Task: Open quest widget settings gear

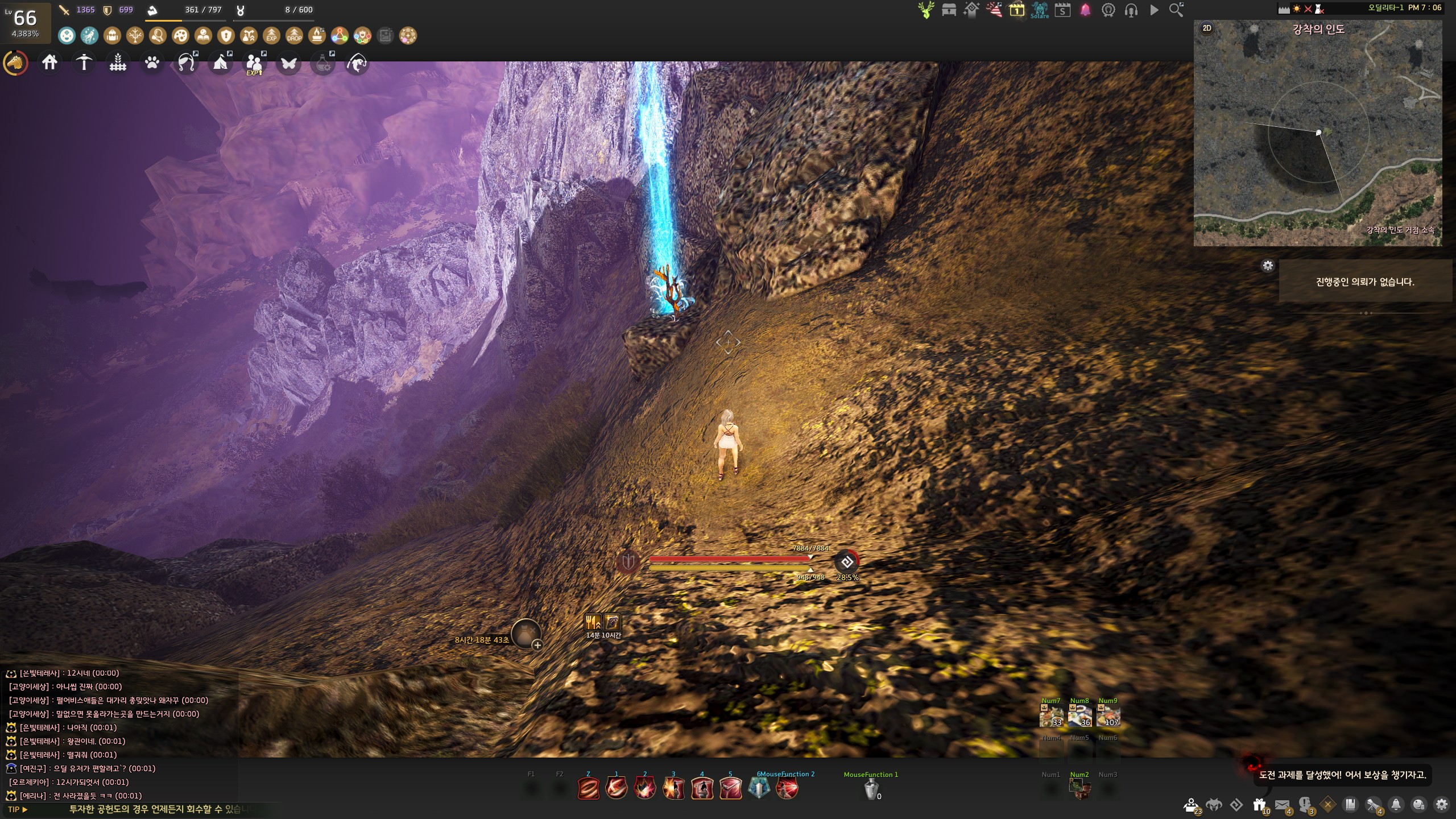Action: click(1268, 266)
